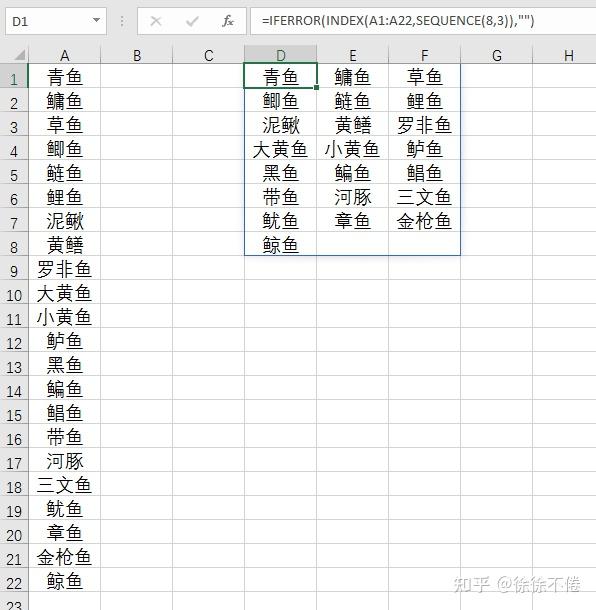Select cell A9 containing 罗非鱼
The width and height of the screenshot is (596, 610).
click(x=65, y=268)
